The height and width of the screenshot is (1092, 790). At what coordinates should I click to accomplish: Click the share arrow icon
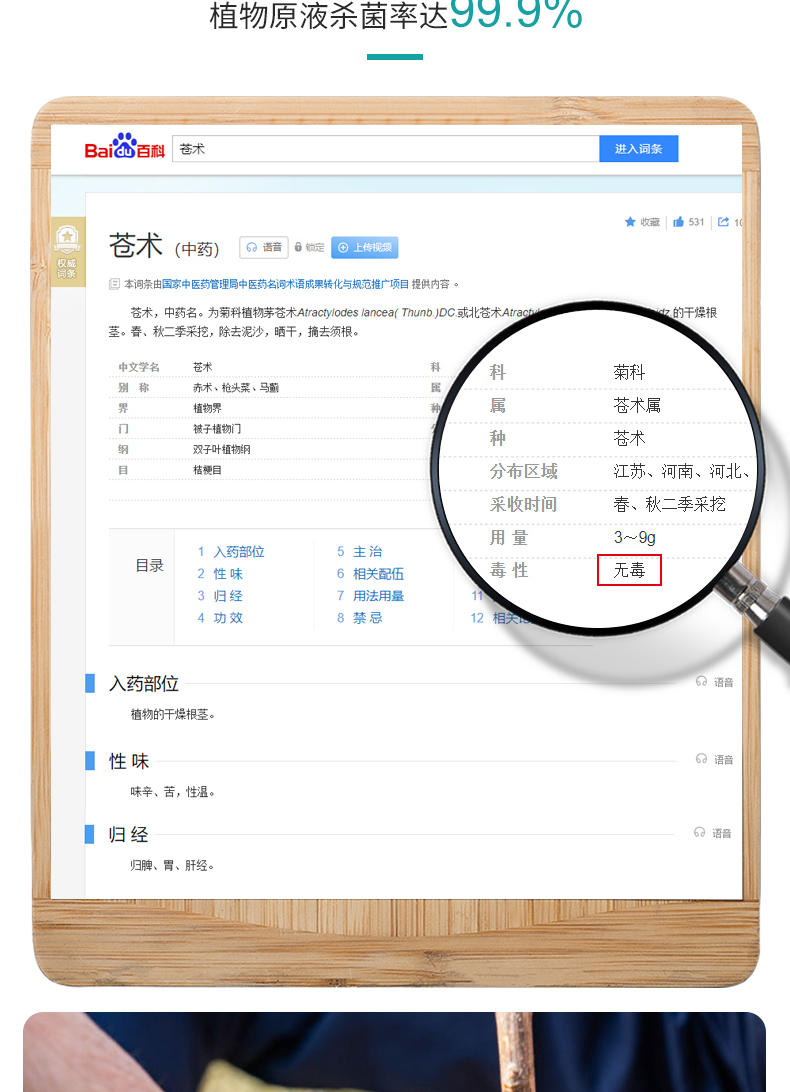[723, 222]
